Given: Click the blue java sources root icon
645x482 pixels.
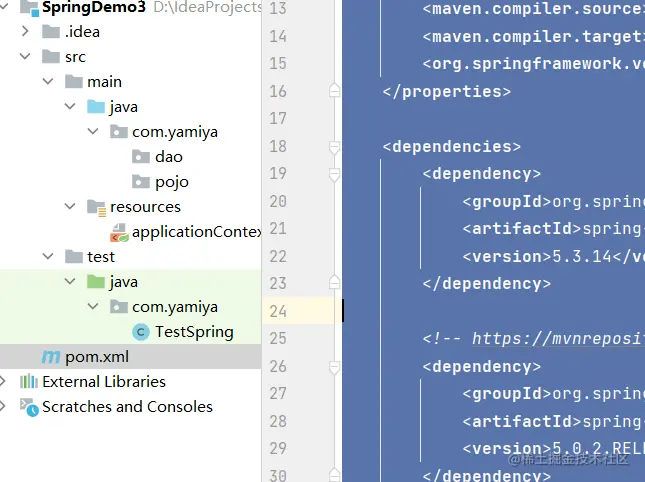Looking at the screenshot, I should click(x=96, y=107).
